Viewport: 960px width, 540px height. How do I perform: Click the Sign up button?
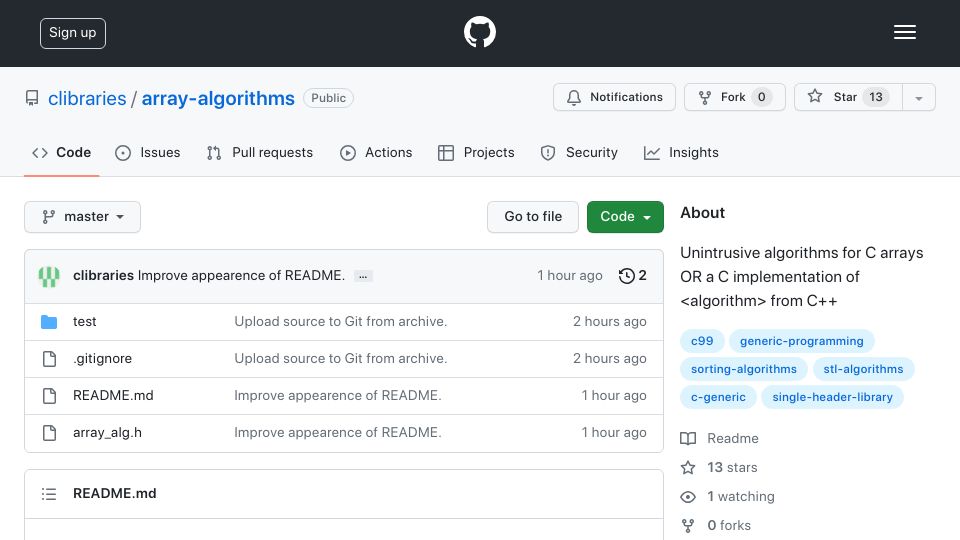[x=73, y=33]
